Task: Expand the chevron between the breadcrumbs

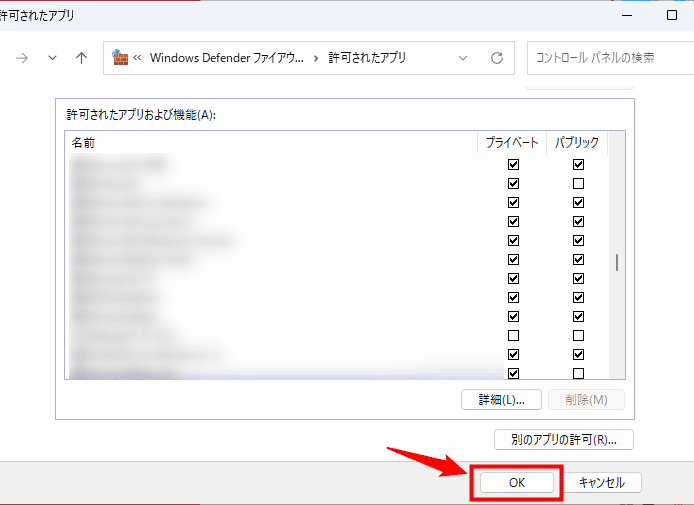Action: click(x=316, y=58)
